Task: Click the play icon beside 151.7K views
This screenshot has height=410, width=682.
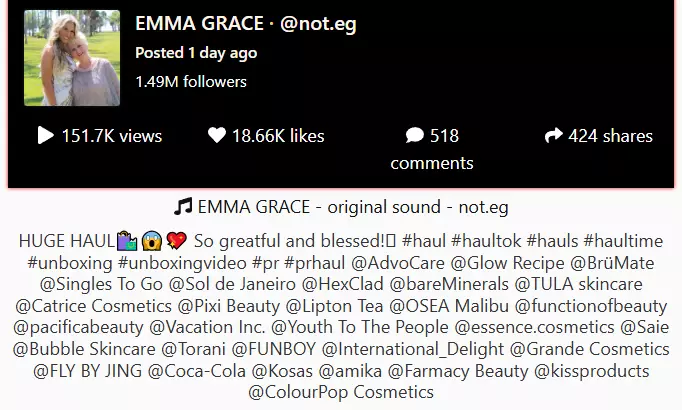Action: [x=46, y=135]
